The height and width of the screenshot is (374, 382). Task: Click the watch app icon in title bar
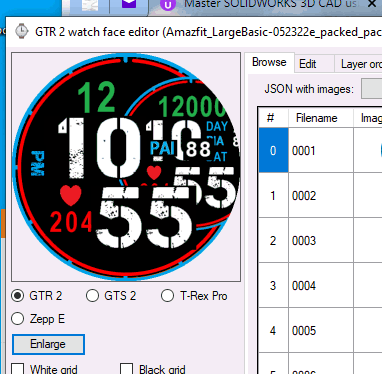pos(22,31)
